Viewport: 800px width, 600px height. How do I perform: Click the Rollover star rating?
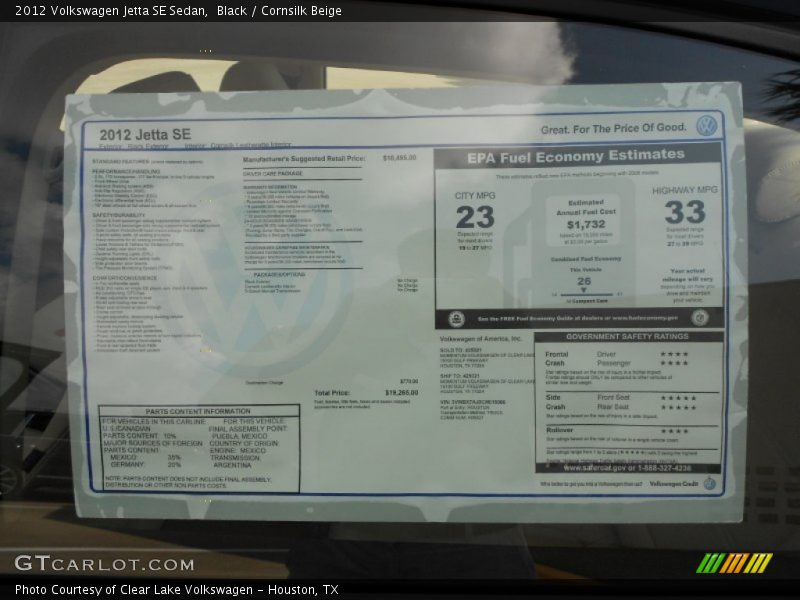point(674,431)
